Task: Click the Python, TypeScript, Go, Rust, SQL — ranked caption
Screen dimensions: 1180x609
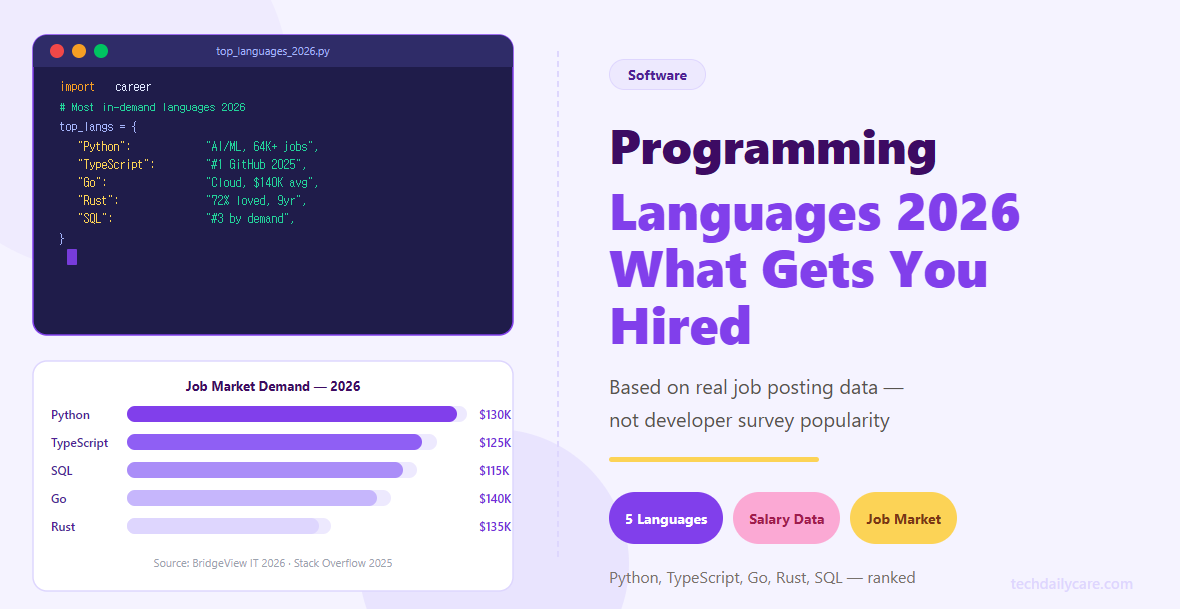Action: pos(762,577)
